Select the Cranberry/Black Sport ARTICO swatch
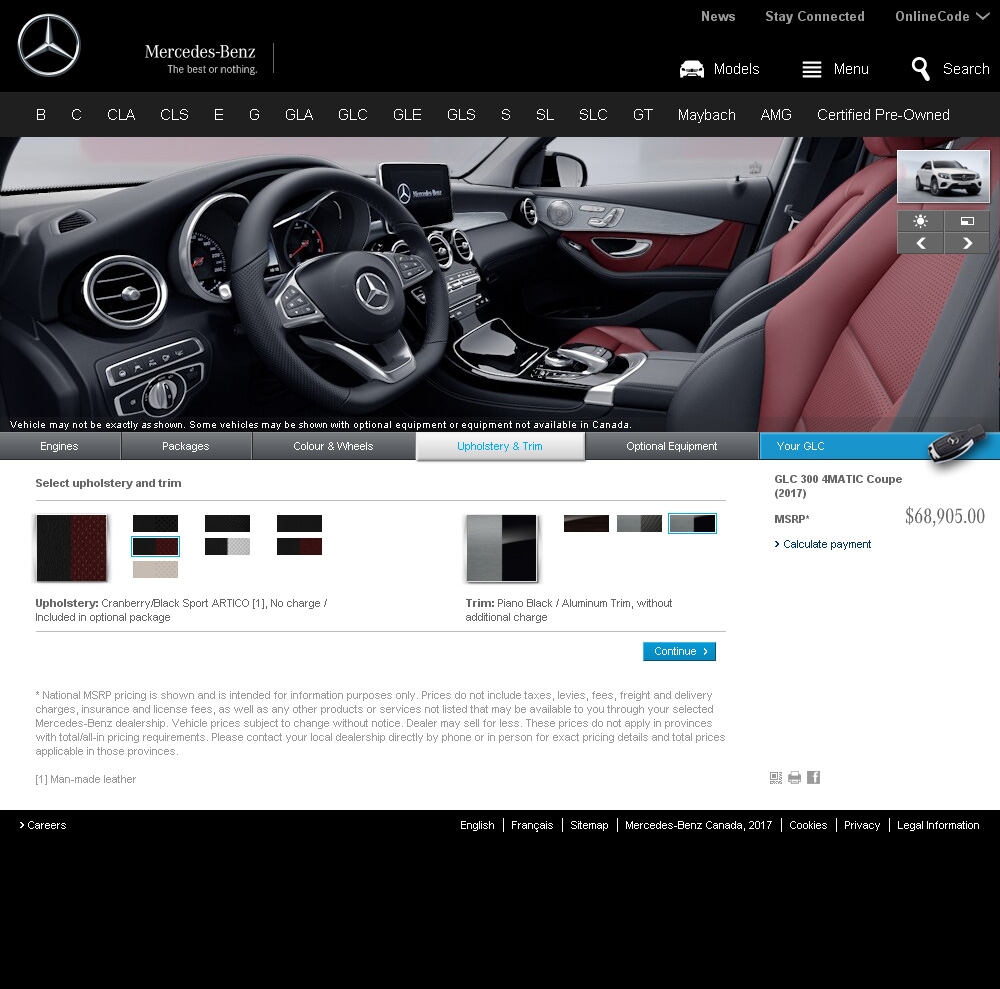Image resolution: width=1000 pixels, height=989 pixels. click(156, 546)
